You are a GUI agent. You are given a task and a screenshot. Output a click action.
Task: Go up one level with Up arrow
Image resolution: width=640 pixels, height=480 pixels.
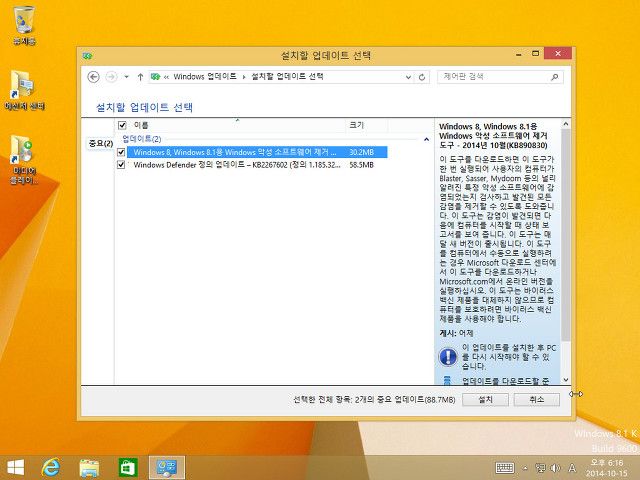[x=140, y=77]
